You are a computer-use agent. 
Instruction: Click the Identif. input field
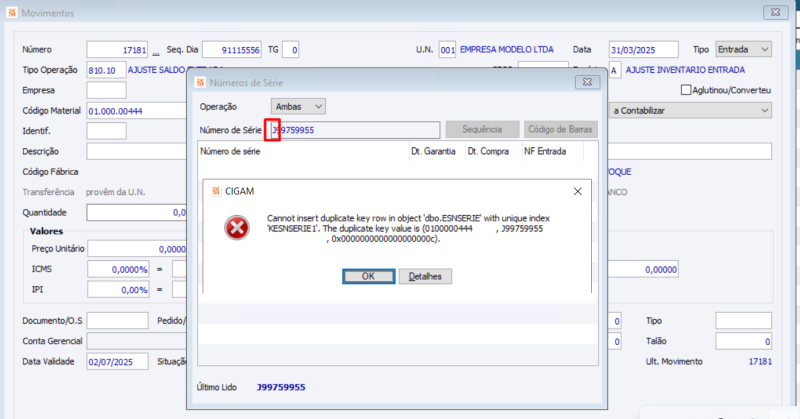click(106, 131)
